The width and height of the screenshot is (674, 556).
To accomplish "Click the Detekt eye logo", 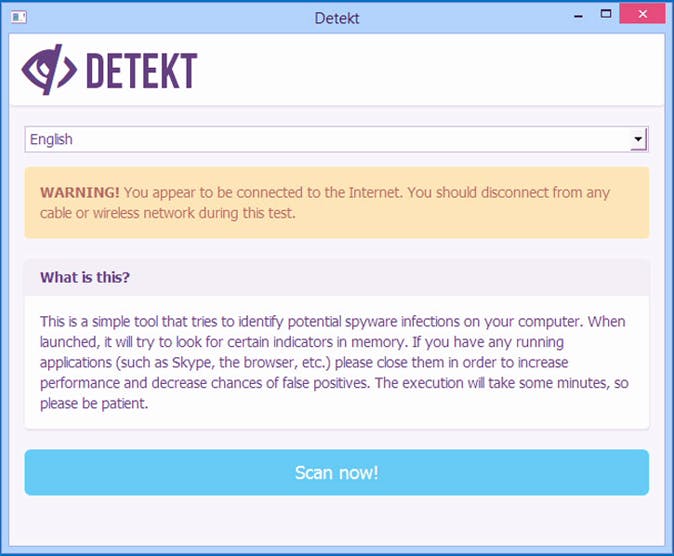I will tap(49, 70).
